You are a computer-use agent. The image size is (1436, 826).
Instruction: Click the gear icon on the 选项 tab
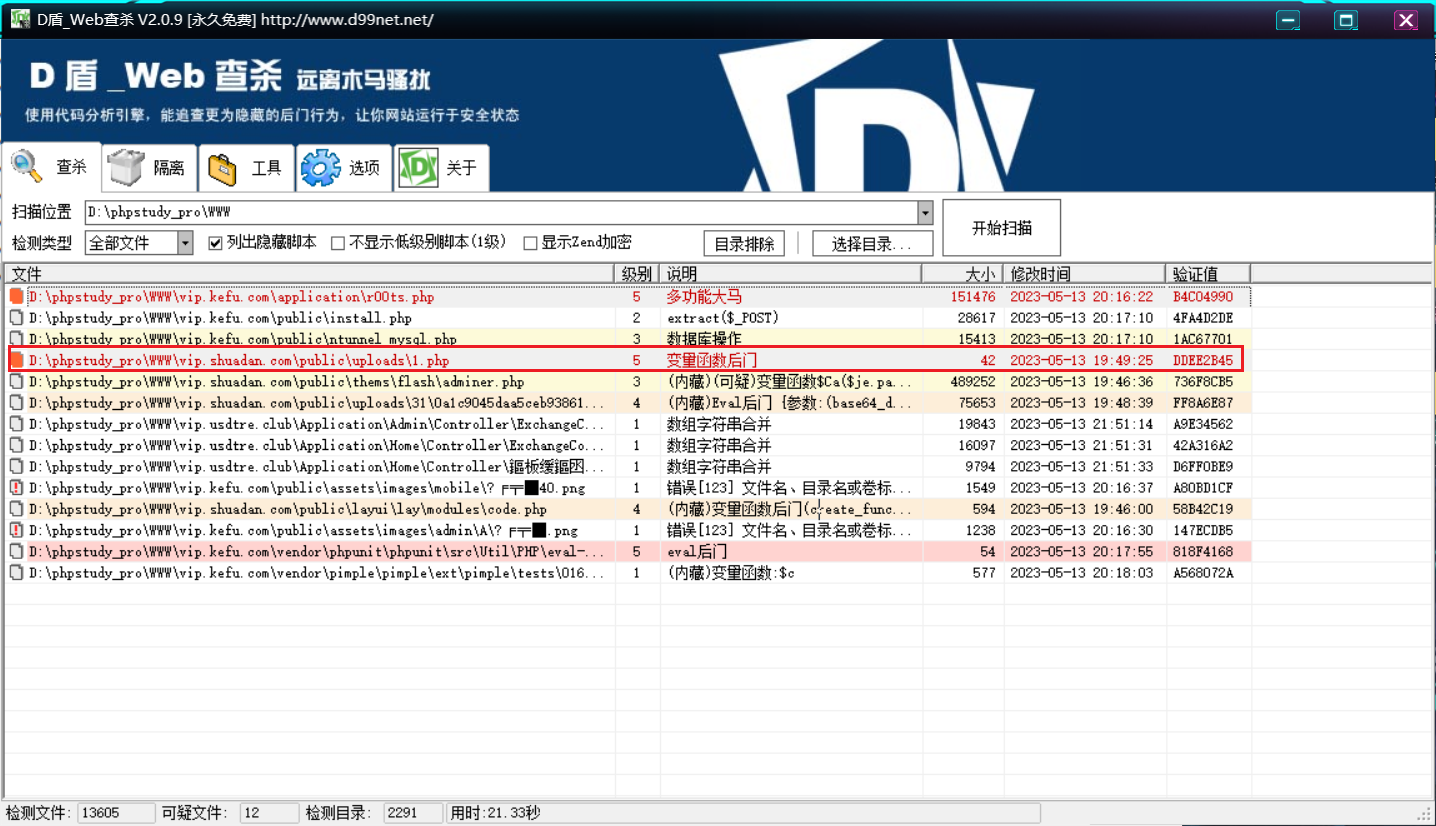point(321,168)
